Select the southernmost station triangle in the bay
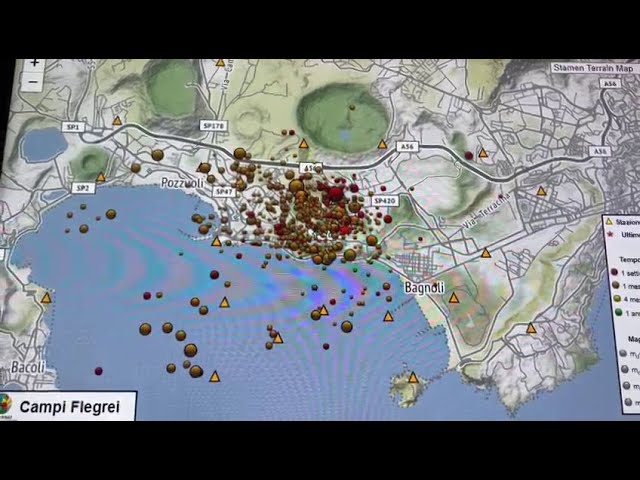Screen dimensions: 640x480 coord(215,377)
